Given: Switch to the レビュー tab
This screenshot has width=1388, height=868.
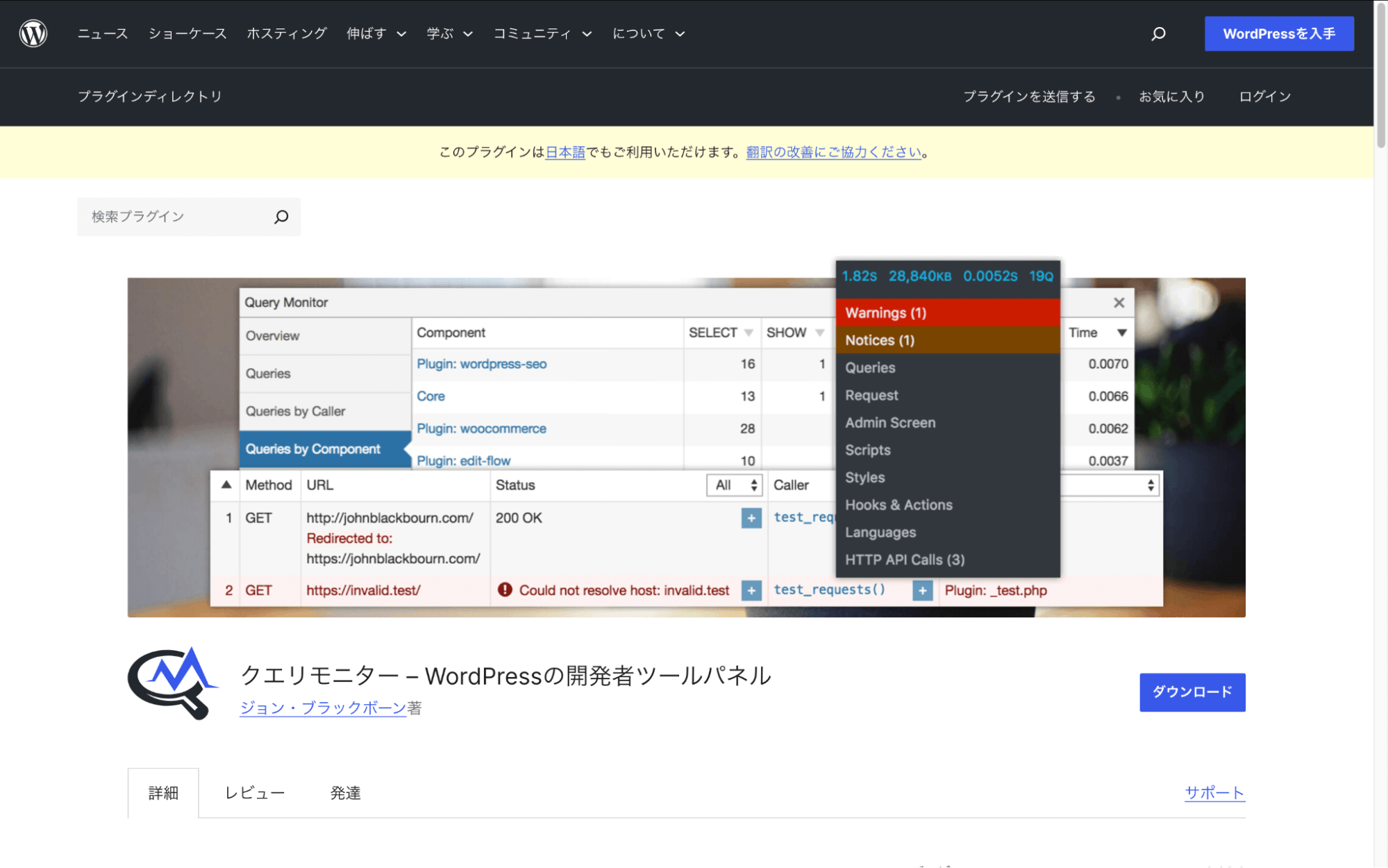Looking at the screenshot, I should [254, 792].
